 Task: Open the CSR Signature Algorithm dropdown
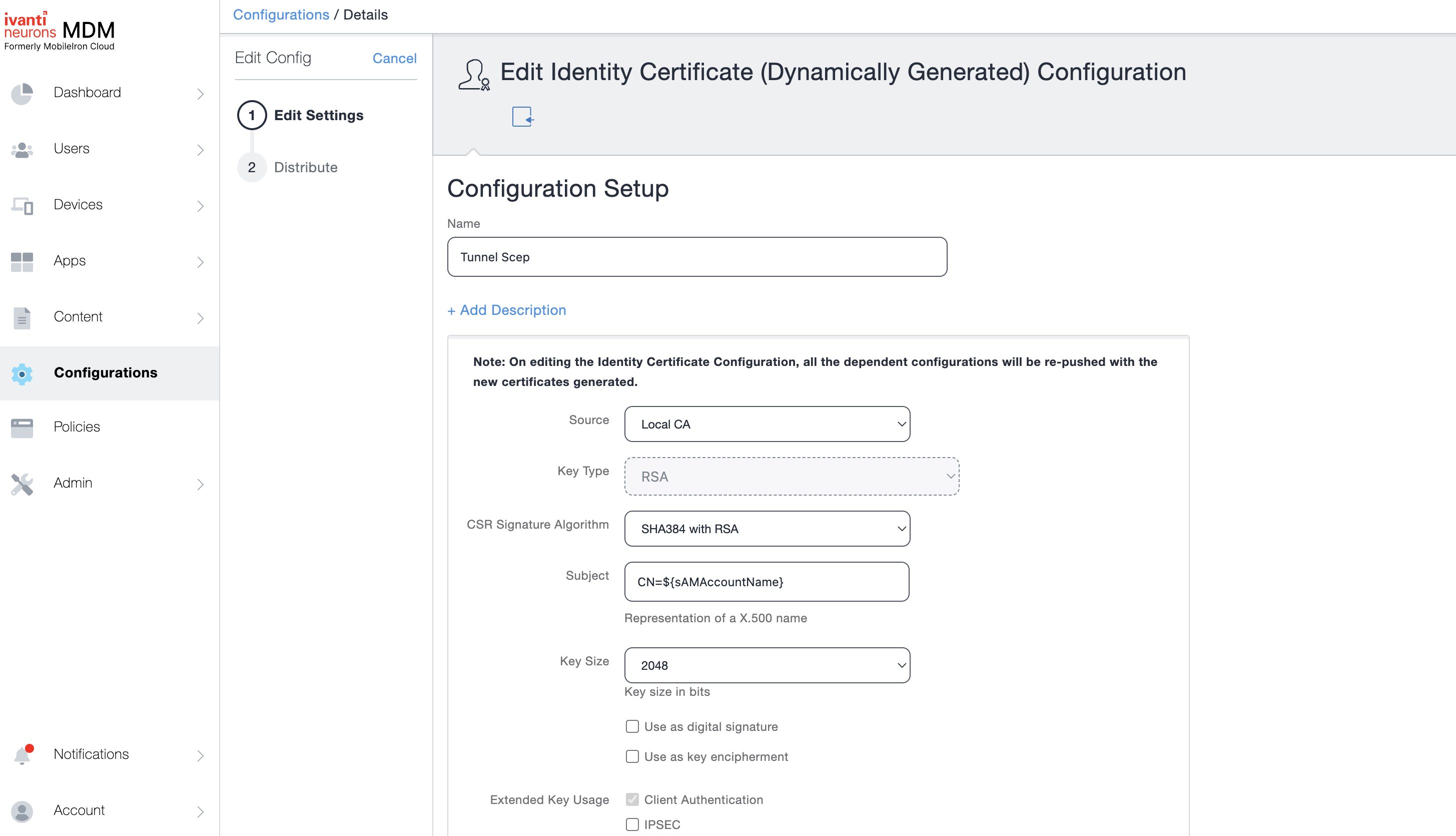(x=767, y=529)
